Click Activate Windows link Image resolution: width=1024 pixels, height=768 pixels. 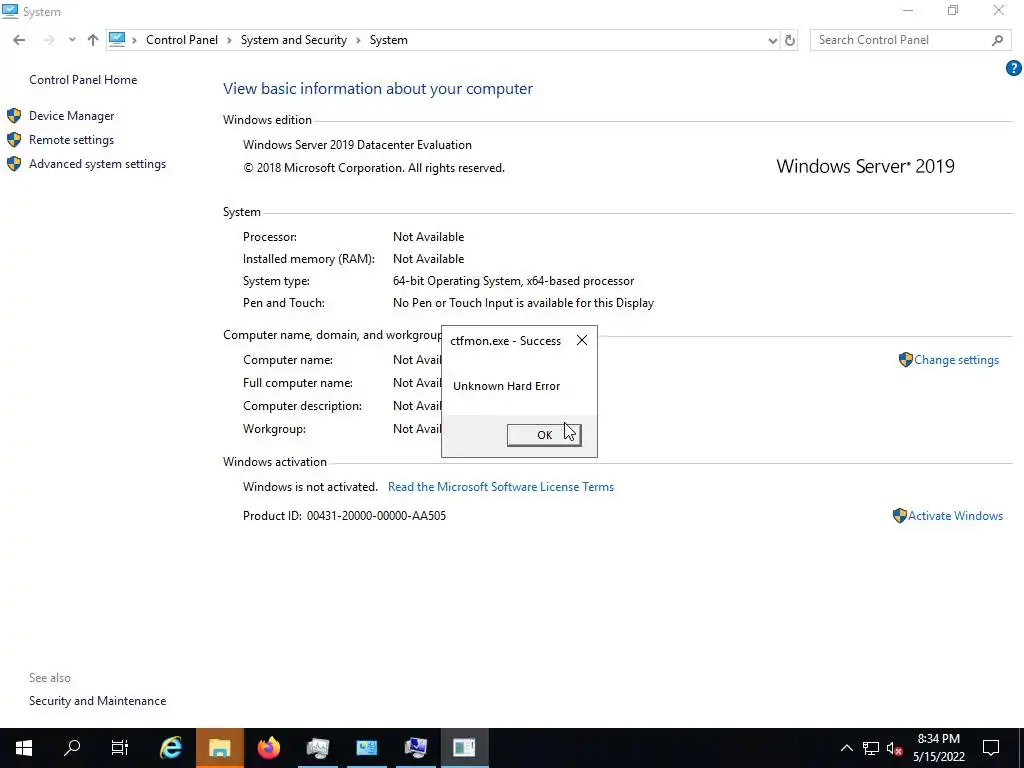[x=955, y=516]
